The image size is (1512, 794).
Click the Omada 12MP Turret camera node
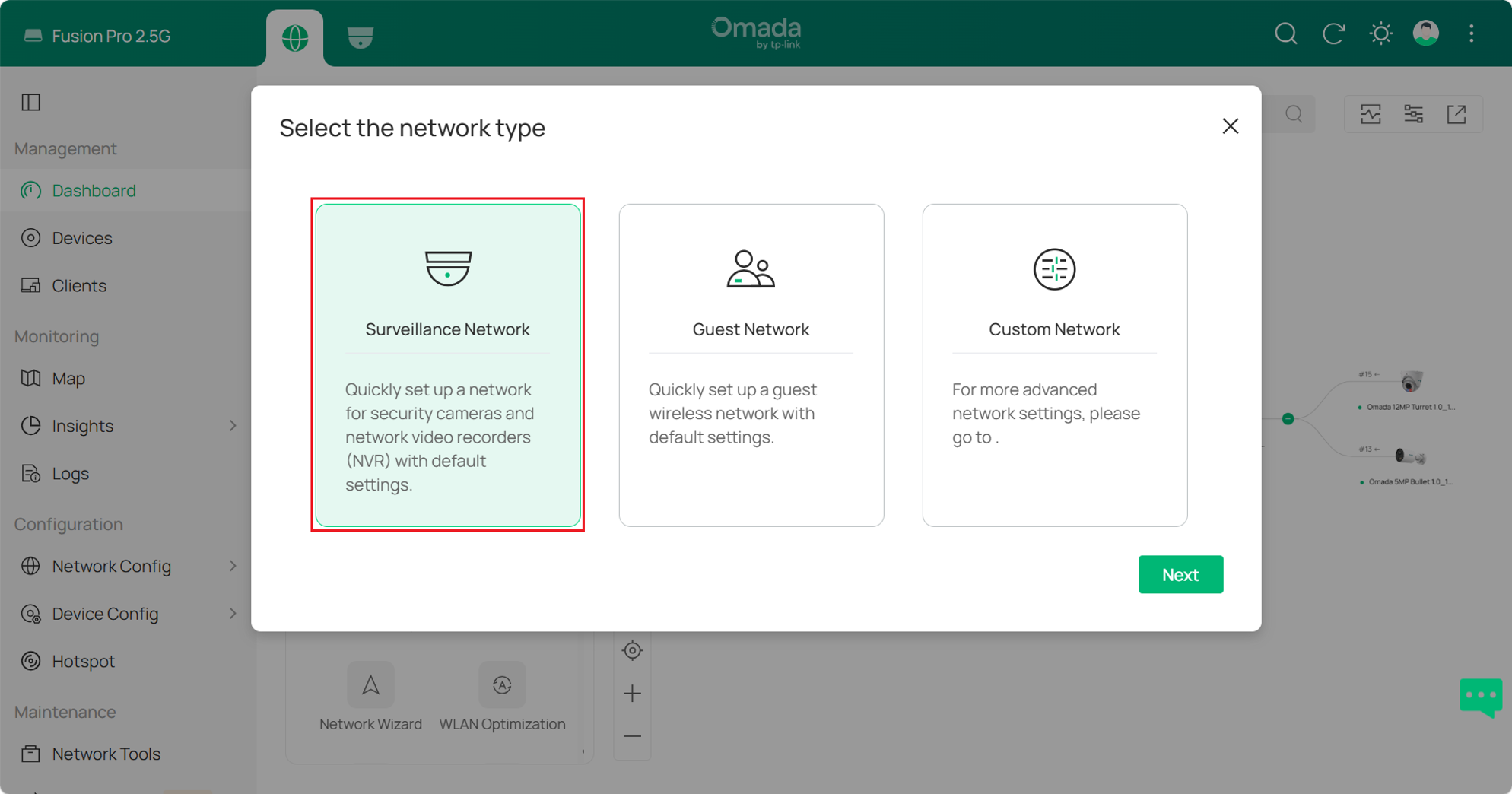tap(1412, 382)
